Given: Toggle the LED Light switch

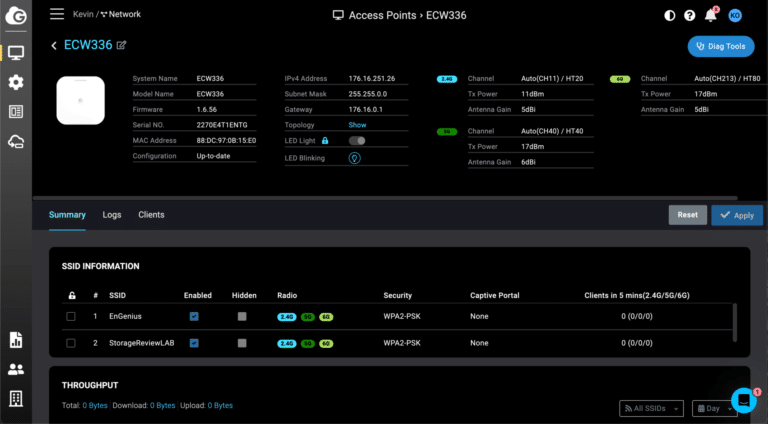Looking at the screenshot, I should 357,141.
